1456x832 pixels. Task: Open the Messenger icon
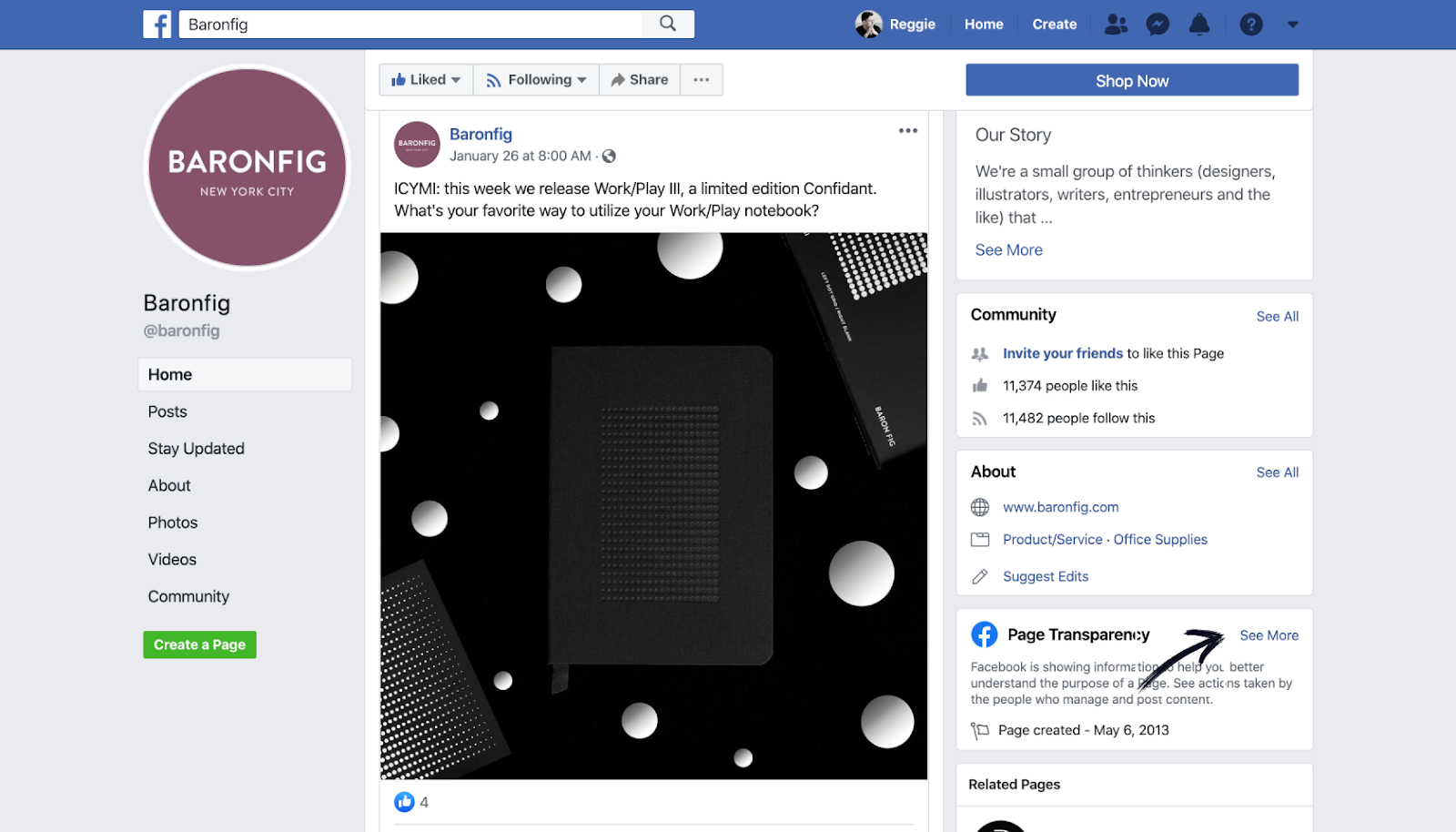[x=1158, y=25]
